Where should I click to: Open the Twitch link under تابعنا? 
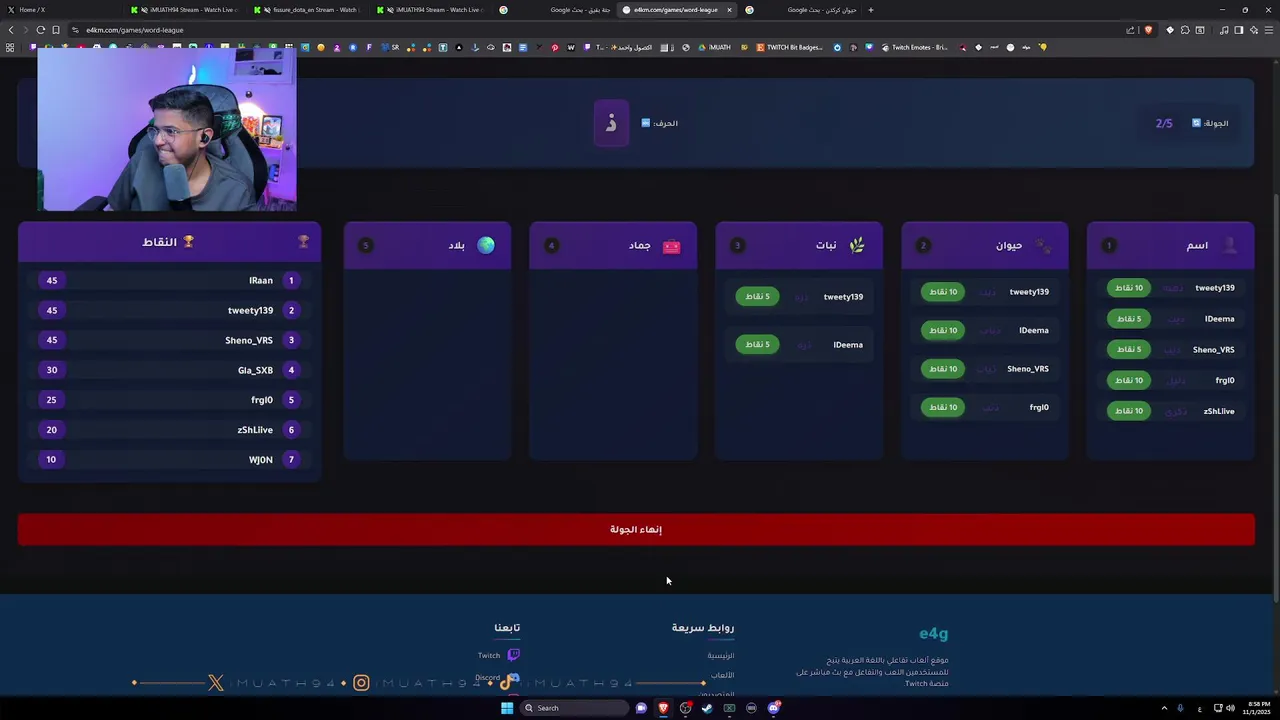click(x=498, y=655)
